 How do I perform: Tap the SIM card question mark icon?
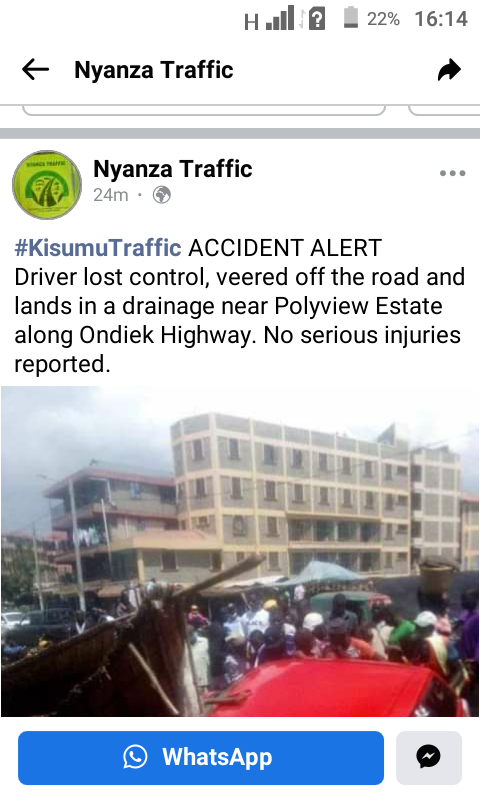click(x=317, y=19)
